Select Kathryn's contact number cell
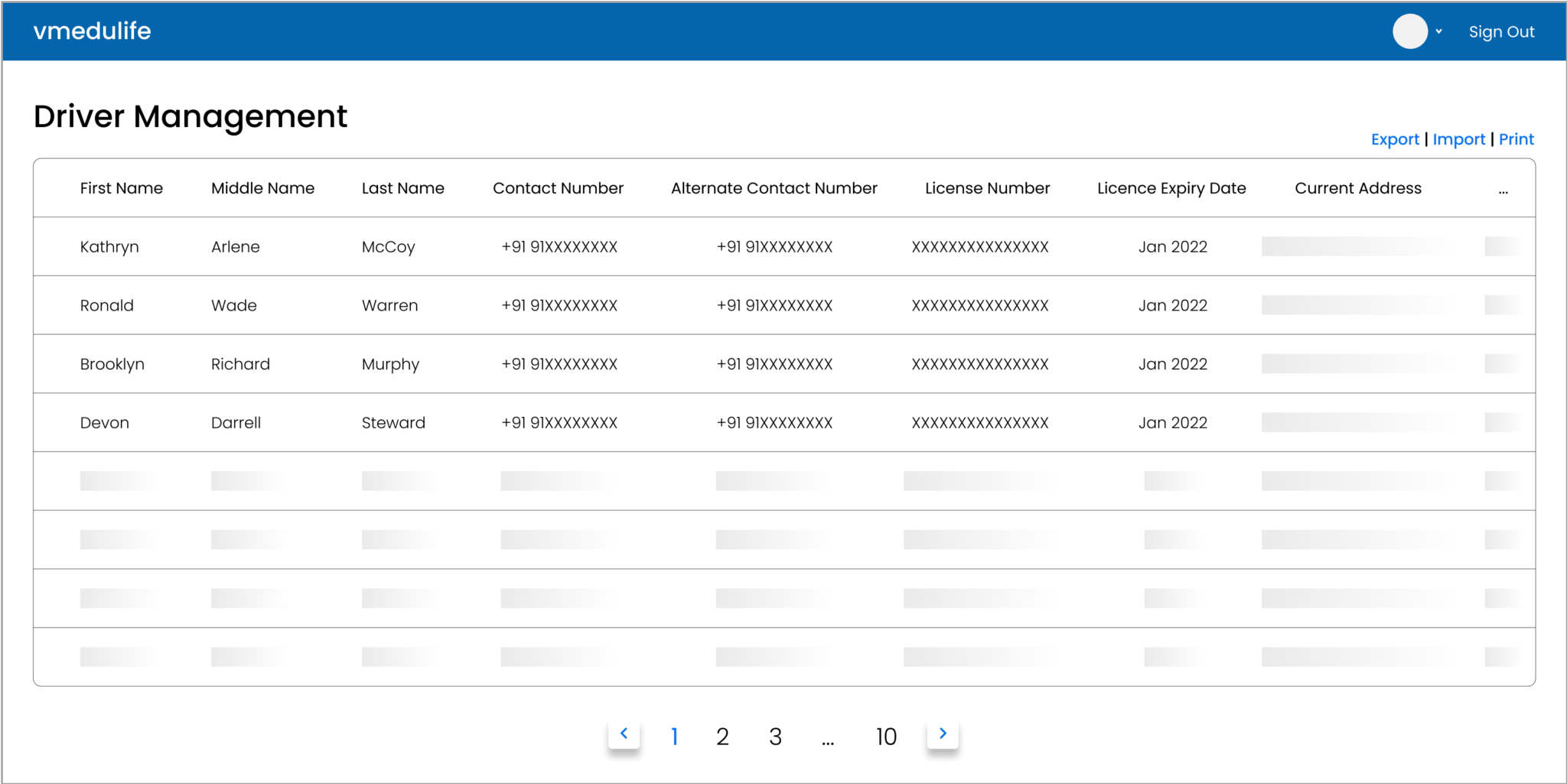The width and height of the screenshot is (1567, 784). 559,247
